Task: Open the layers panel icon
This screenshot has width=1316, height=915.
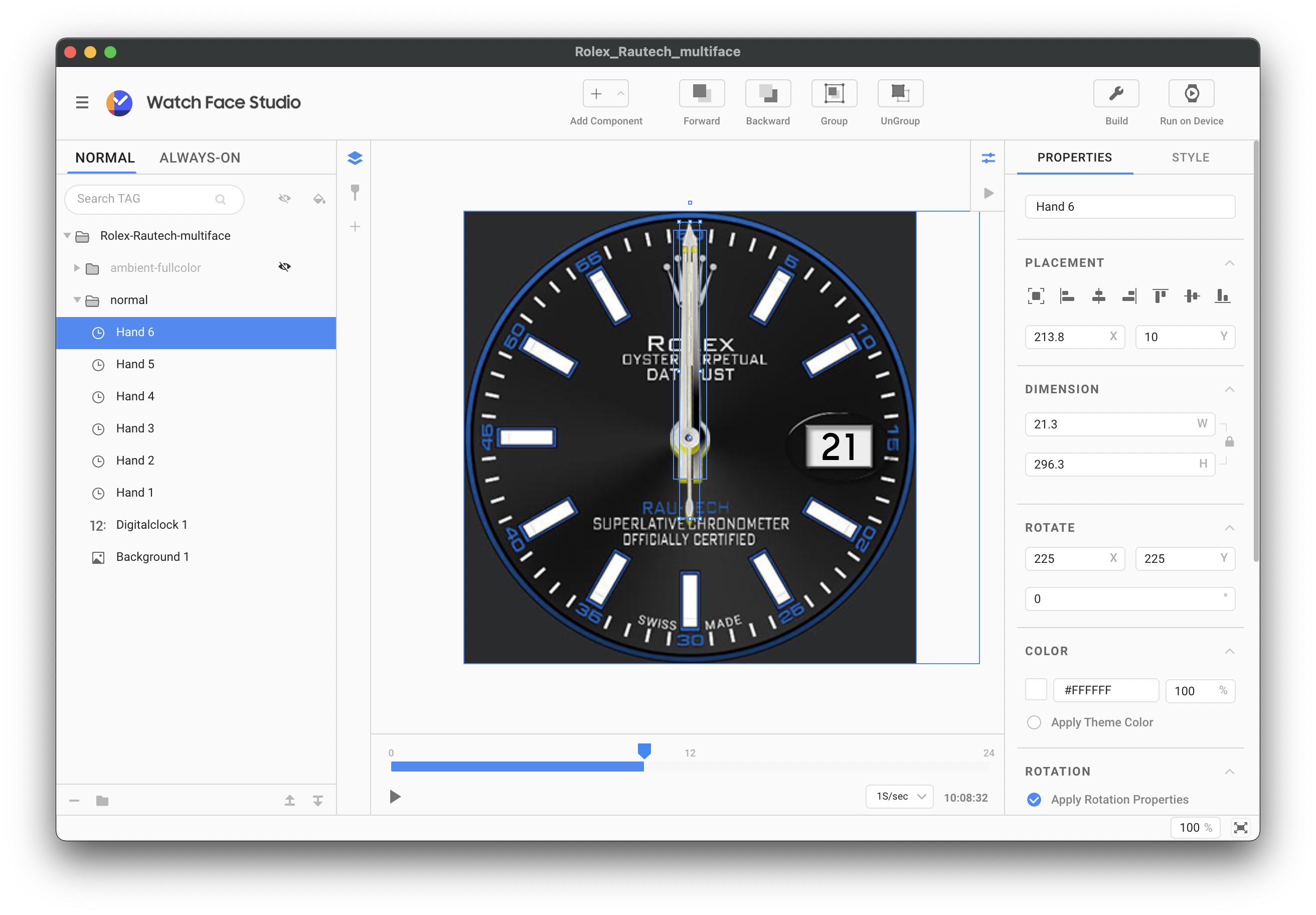Action: [x=355, y=158]
